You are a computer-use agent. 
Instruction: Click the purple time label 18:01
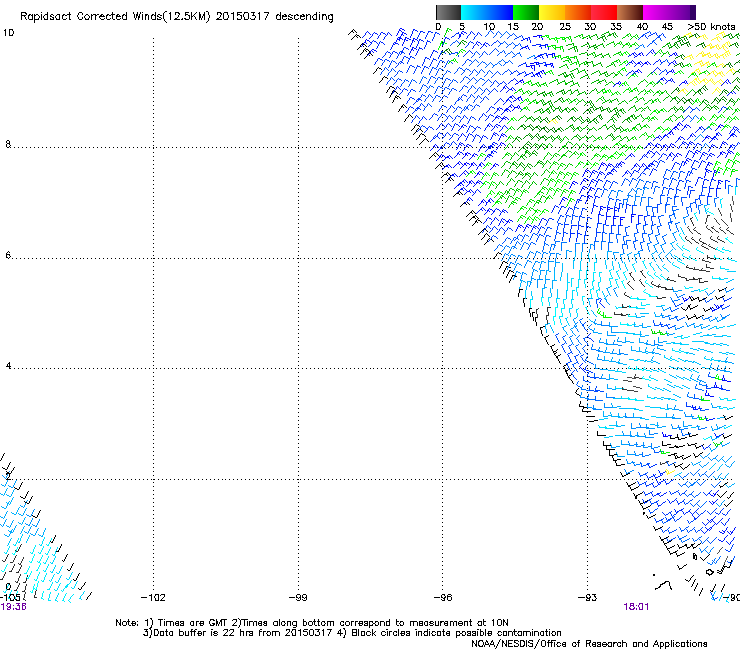[636, 607]
